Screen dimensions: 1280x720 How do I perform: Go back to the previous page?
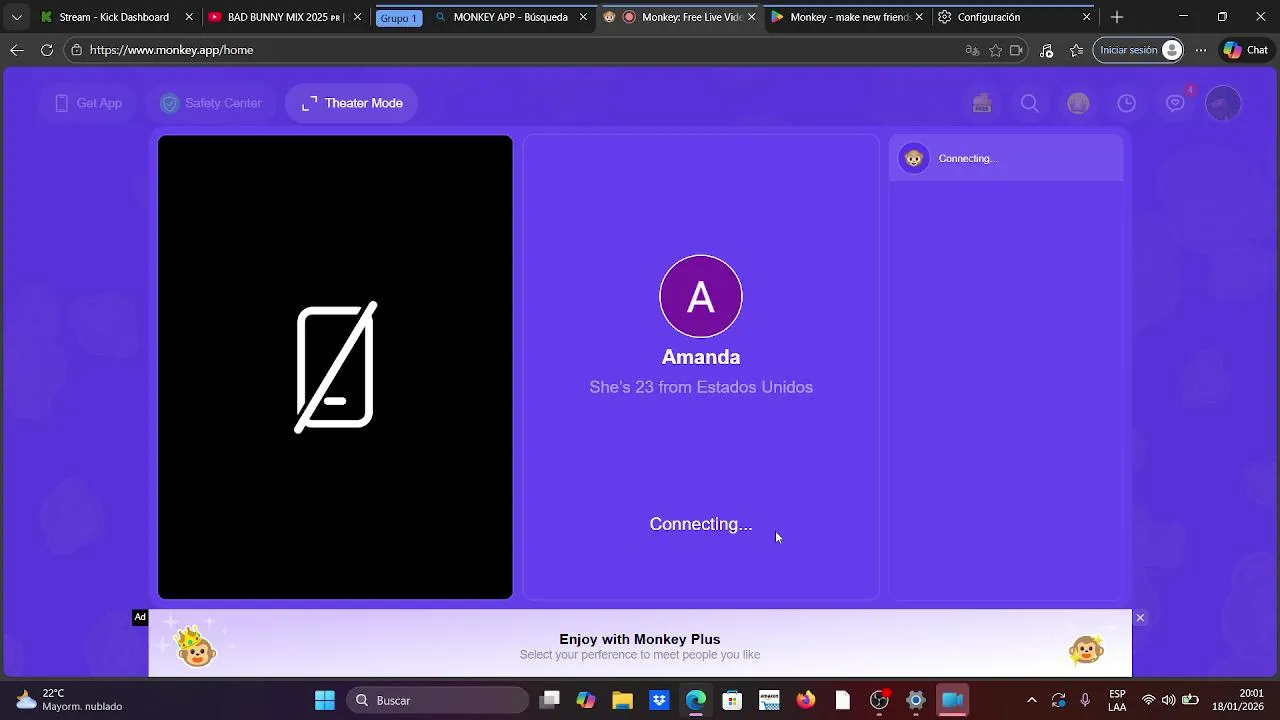point(17,50)
